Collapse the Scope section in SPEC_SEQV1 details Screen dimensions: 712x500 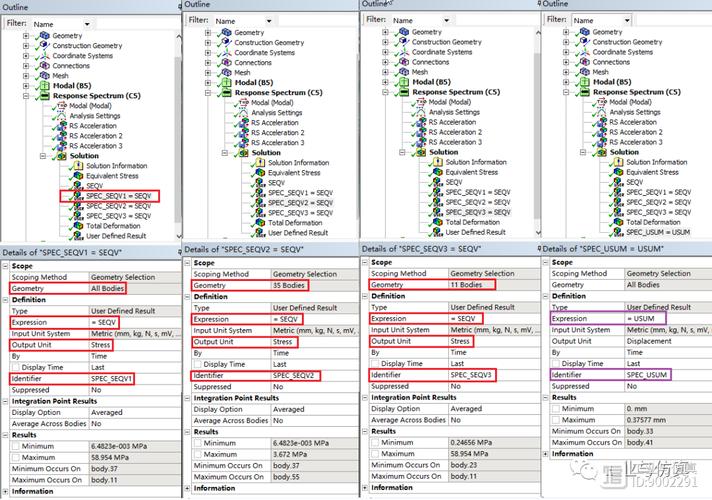5,266
